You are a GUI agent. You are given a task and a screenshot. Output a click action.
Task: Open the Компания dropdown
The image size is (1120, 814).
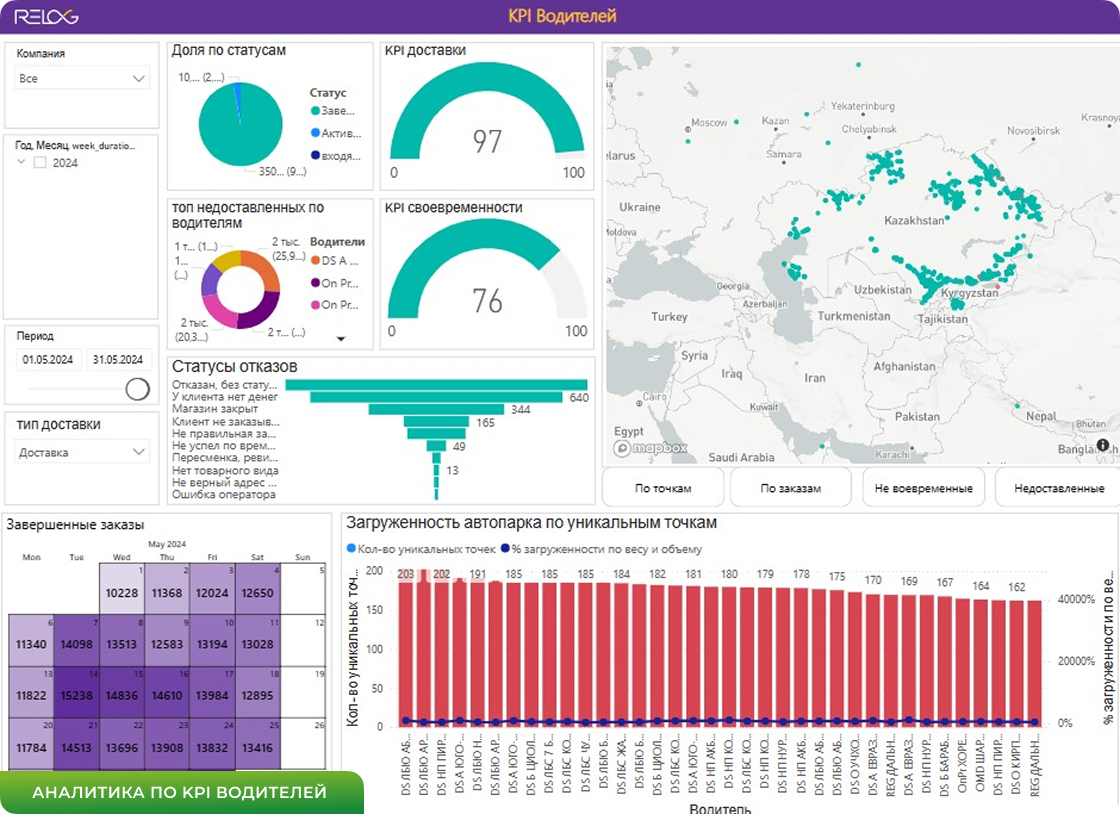coord(81,78)
